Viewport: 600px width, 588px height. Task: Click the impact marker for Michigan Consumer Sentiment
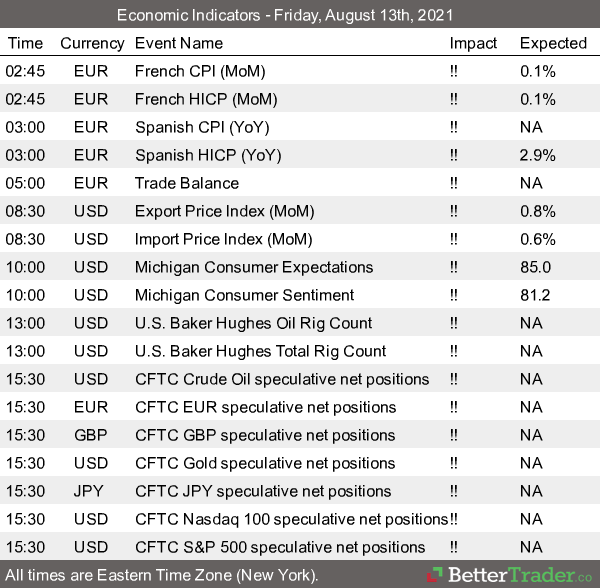click(455, 295)
